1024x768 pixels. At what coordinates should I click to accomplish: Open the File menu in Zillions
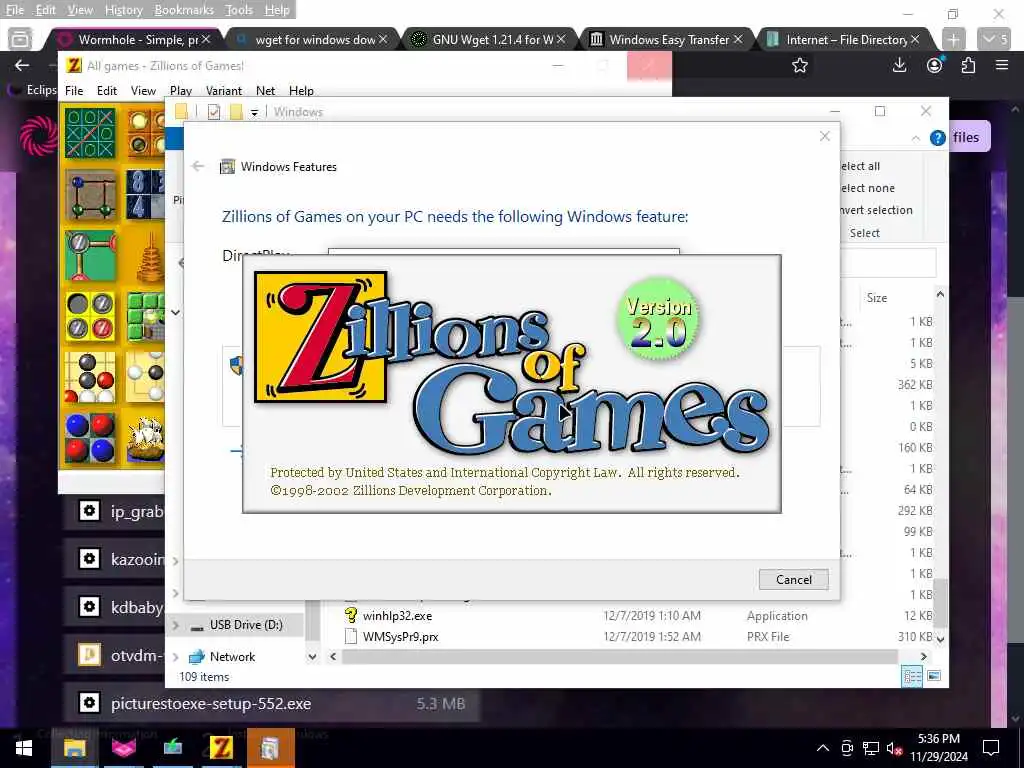point(74,91)
